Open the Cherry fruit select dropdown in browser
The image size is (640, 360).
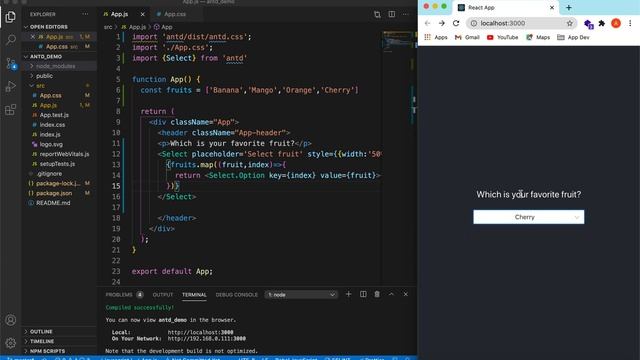coord(529,217)
